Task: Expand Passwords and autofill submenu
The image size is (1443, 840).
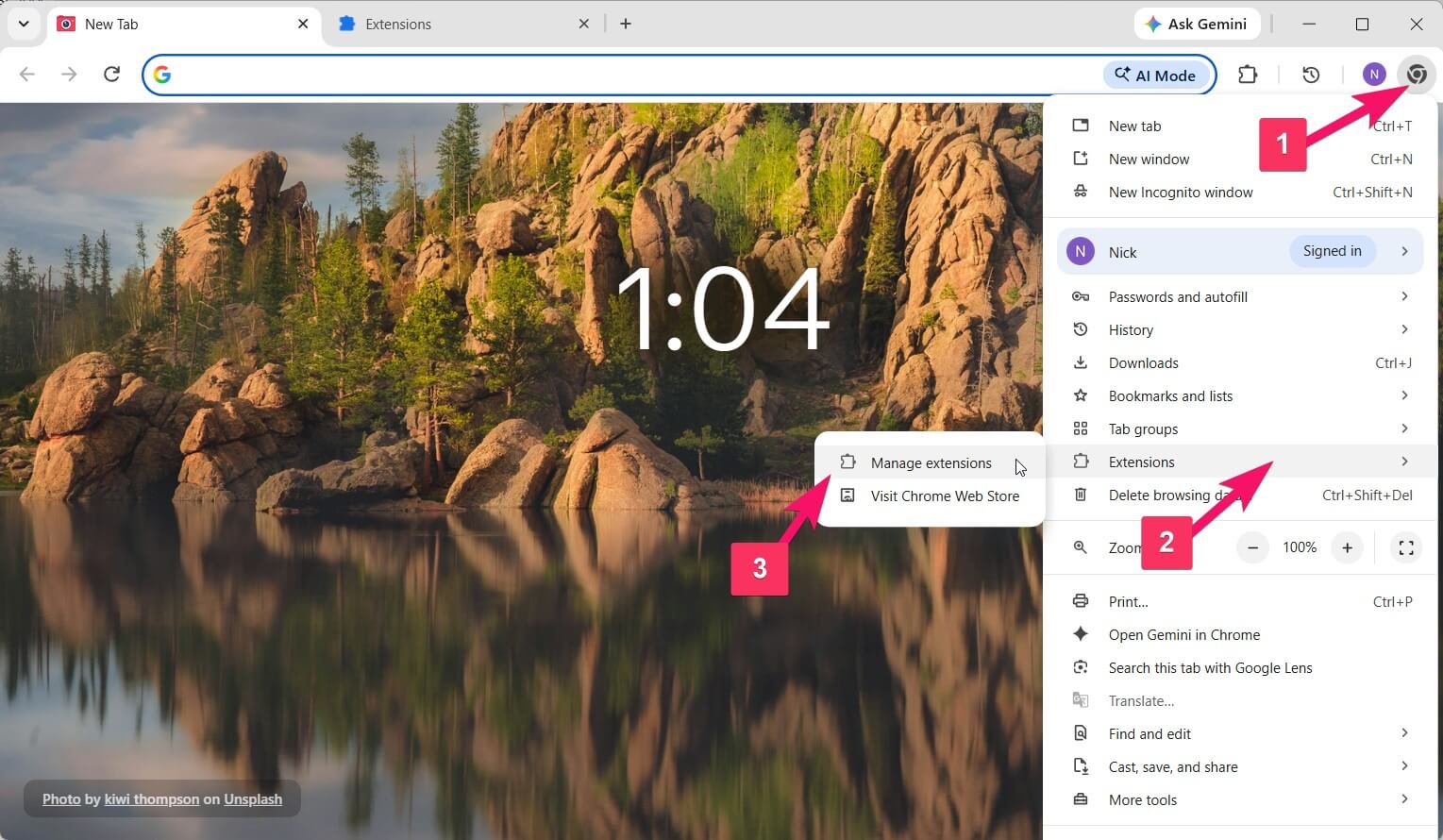Action: pyautogui.click(x=1240, y=296)
